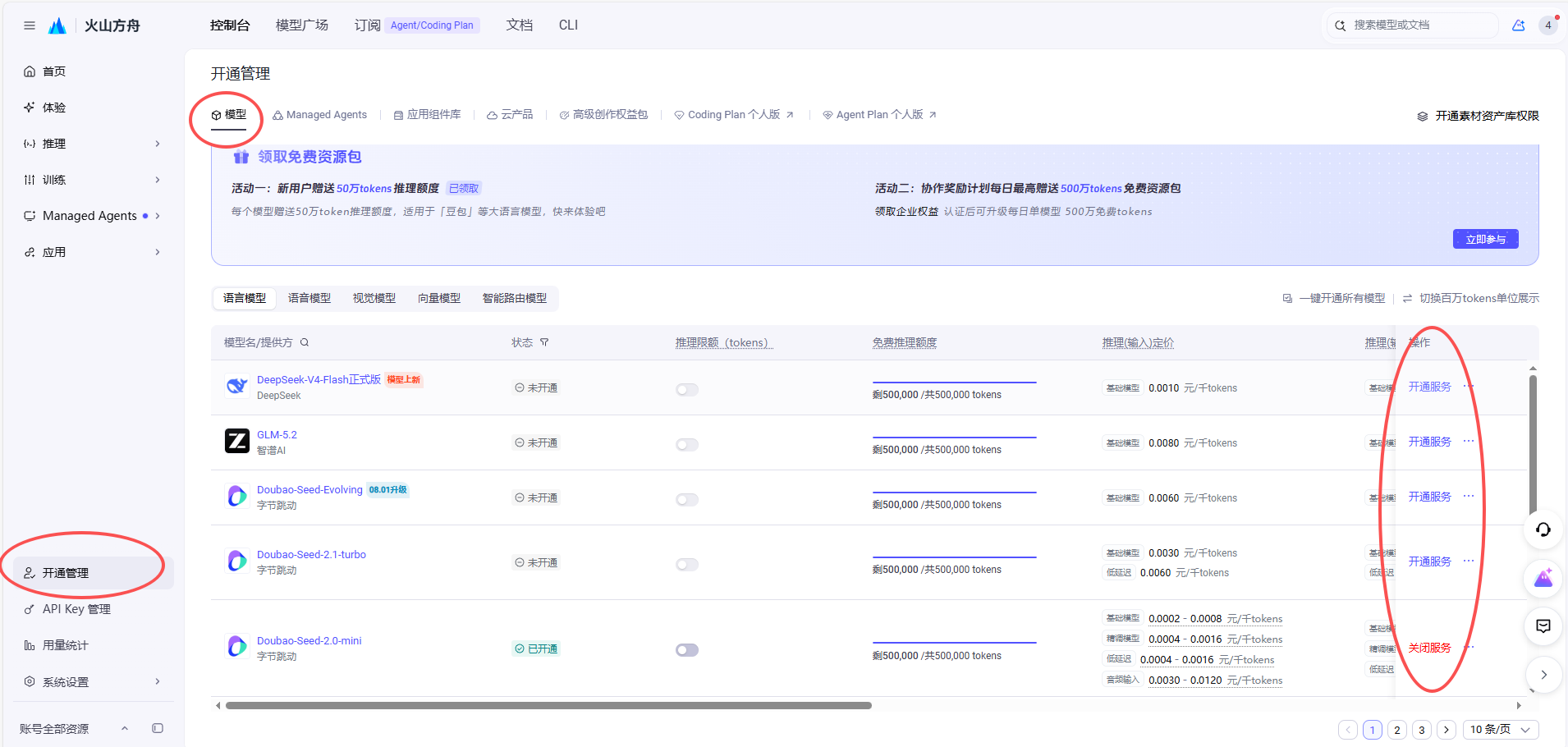
Task: Open the notifications bell icon
Action: pyautogui.click(x=1519, y=25)
